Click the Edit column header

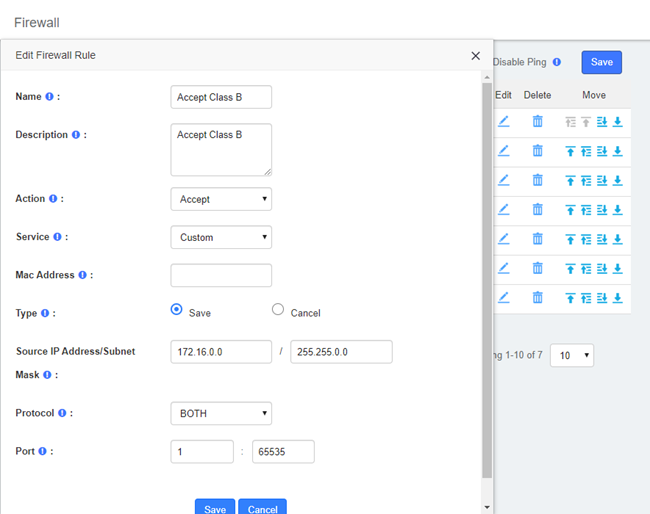(x=503, y=95)
